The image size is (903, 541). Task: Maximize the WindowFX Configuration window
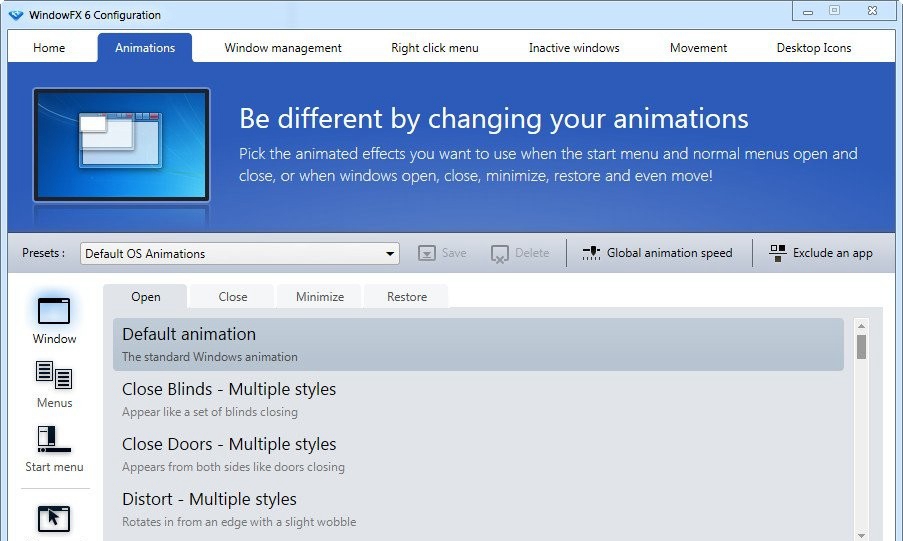(x=834, y=10)
